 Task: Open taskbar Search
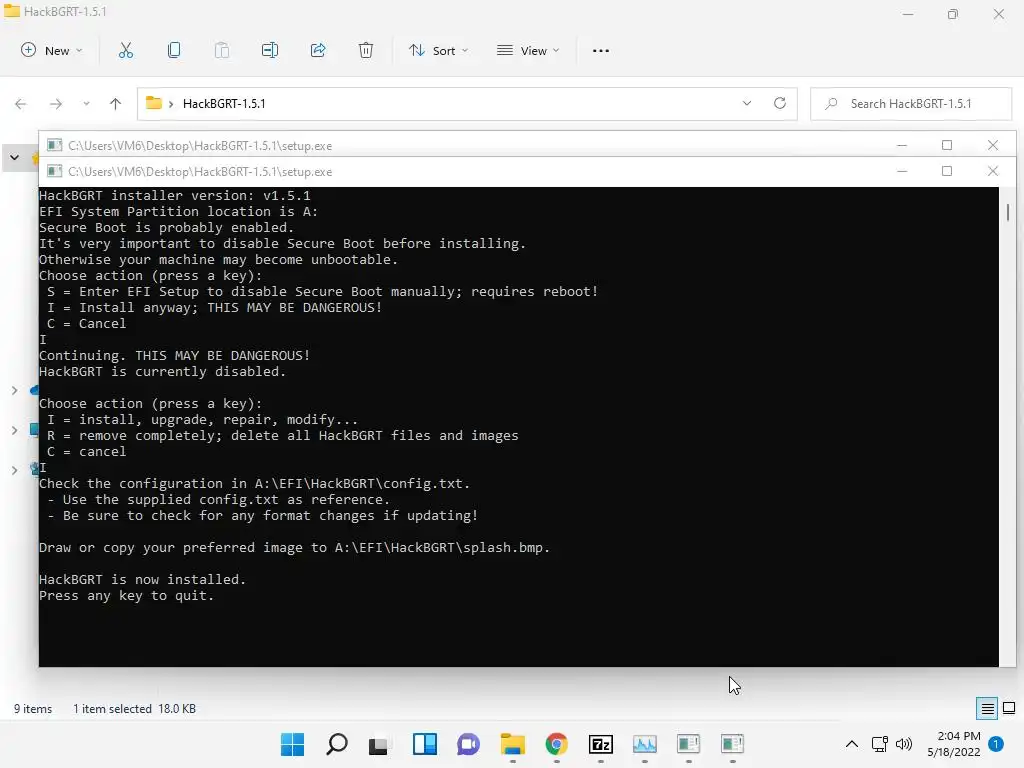click(336, 744)
